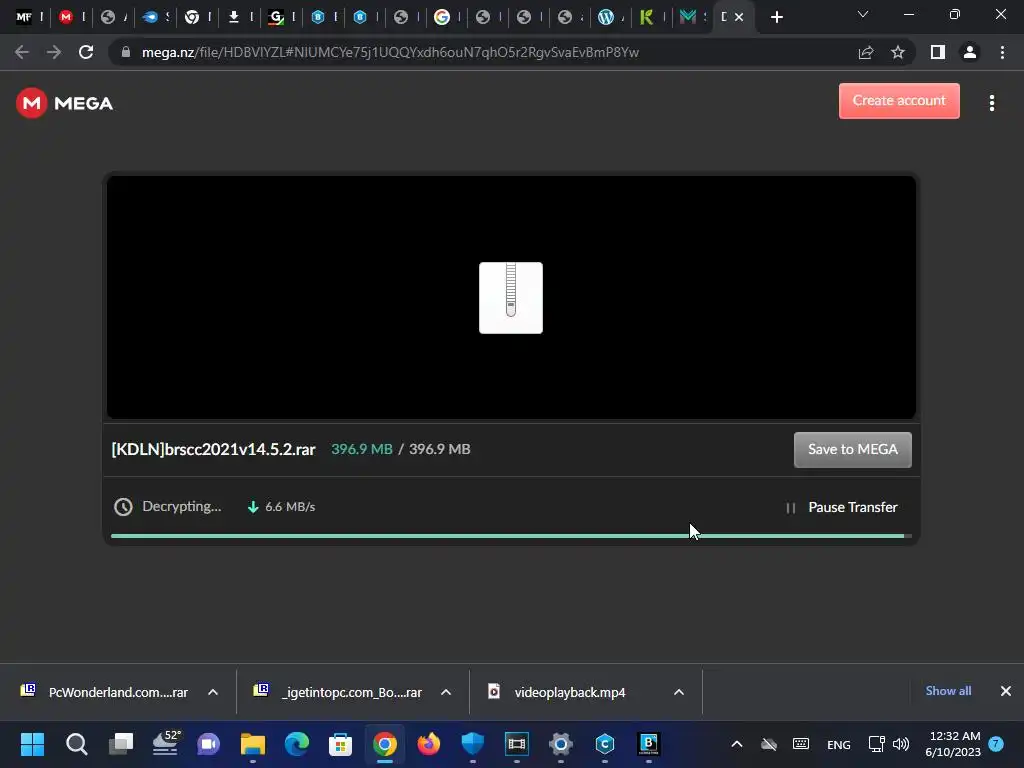The width and height of the screenshot is (1024, 768).
Task: Open the tab search dropdown
Action: click(x=863, y=14)
